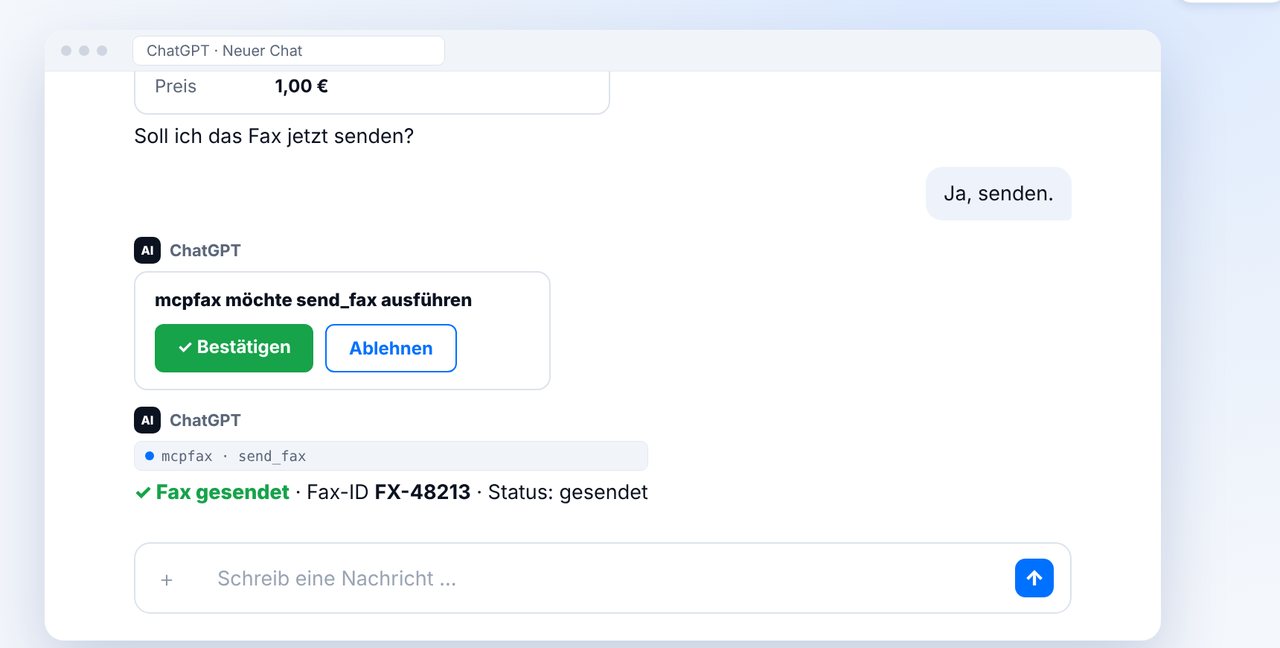The image size is (1280, 648).
Task: Click the 'ChatGPT' name above the send_fax chip
Action: click(x=205, y=420)
